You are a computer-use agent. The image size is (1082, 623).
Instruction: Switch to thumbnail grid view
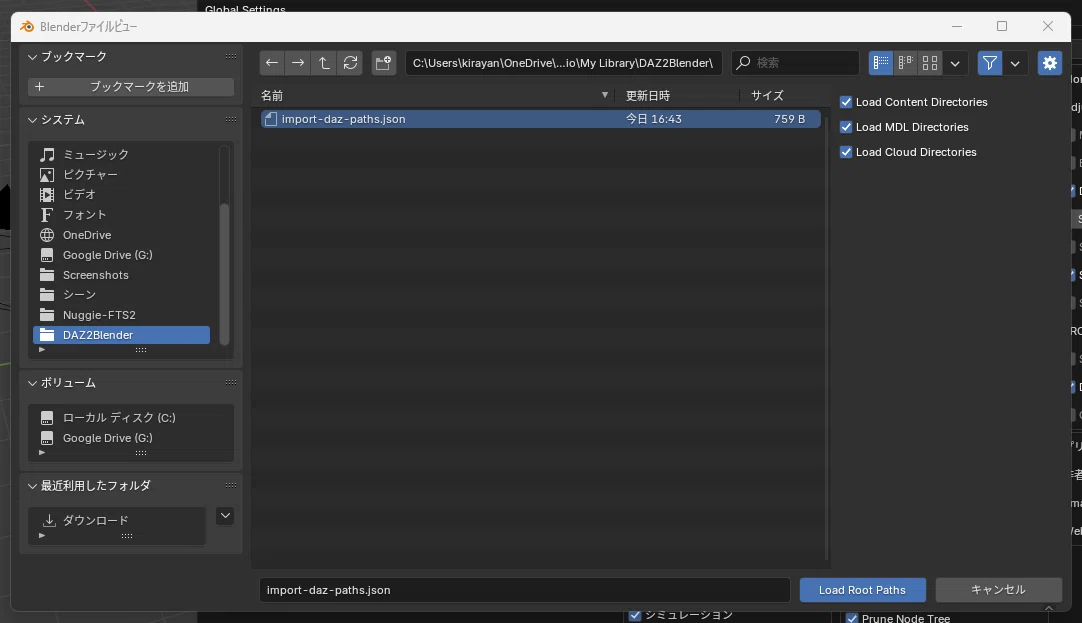pyautogui.click(x=929, y=63)
